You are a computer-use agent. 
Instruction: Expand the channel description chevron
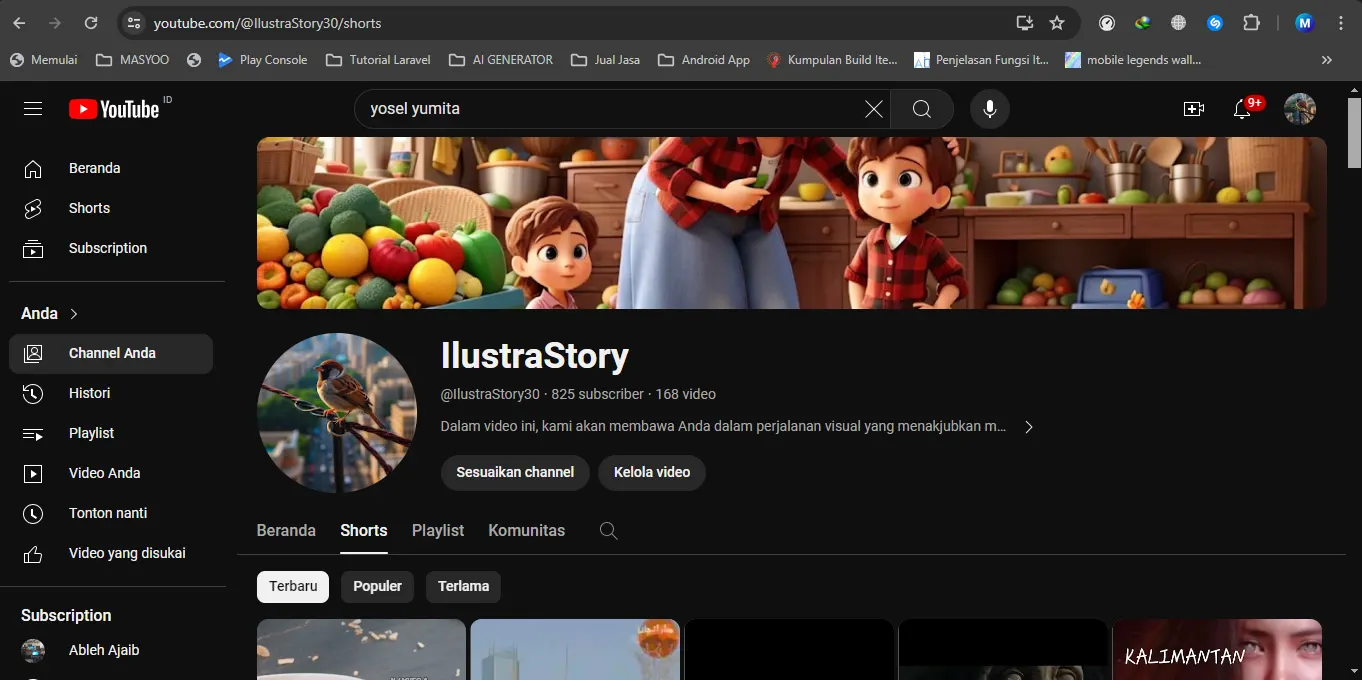coord(1028,427)
